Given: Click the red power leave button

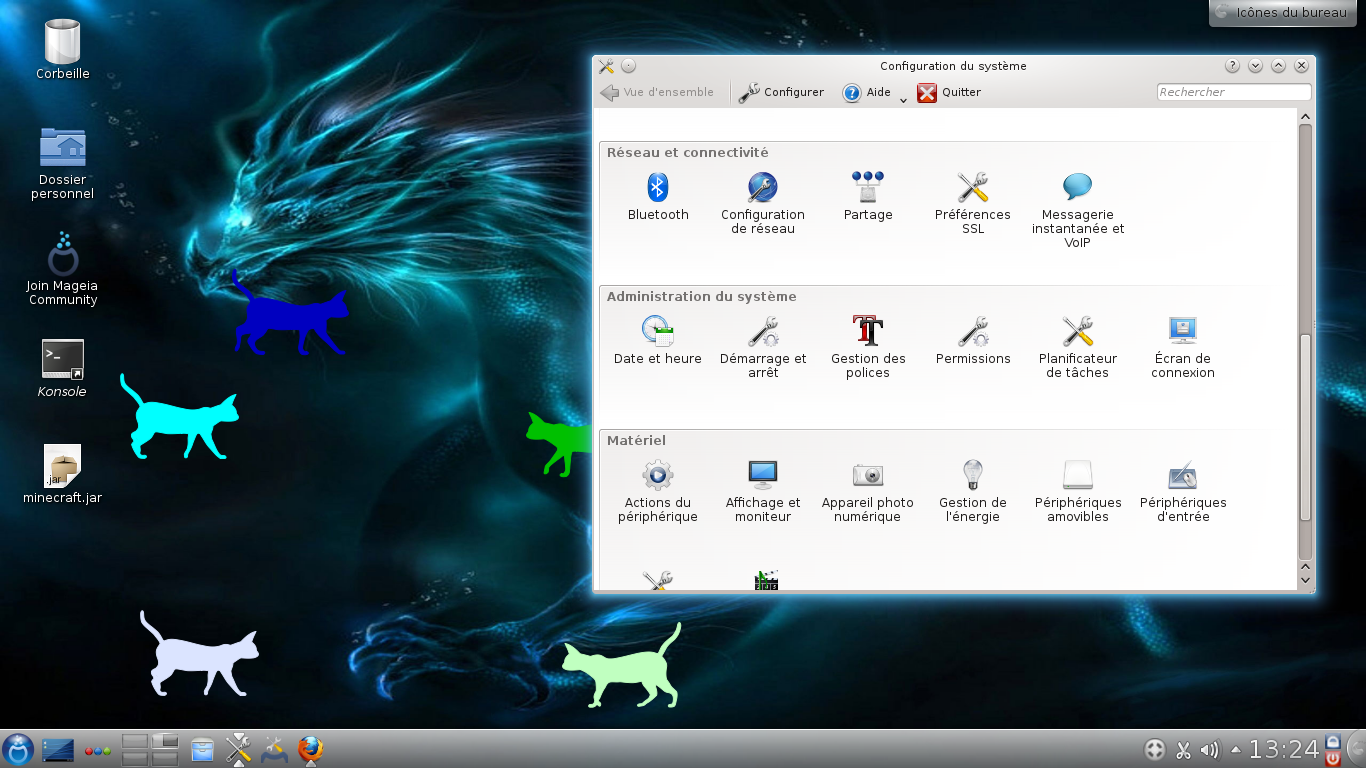Looking at the screenshot, I should pos(1332,758).
